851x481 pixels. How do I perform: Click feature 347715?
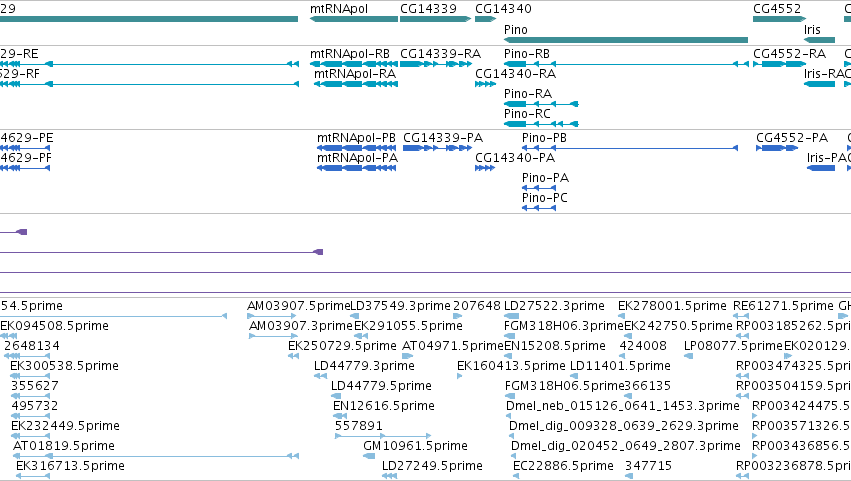click(629, 476)
